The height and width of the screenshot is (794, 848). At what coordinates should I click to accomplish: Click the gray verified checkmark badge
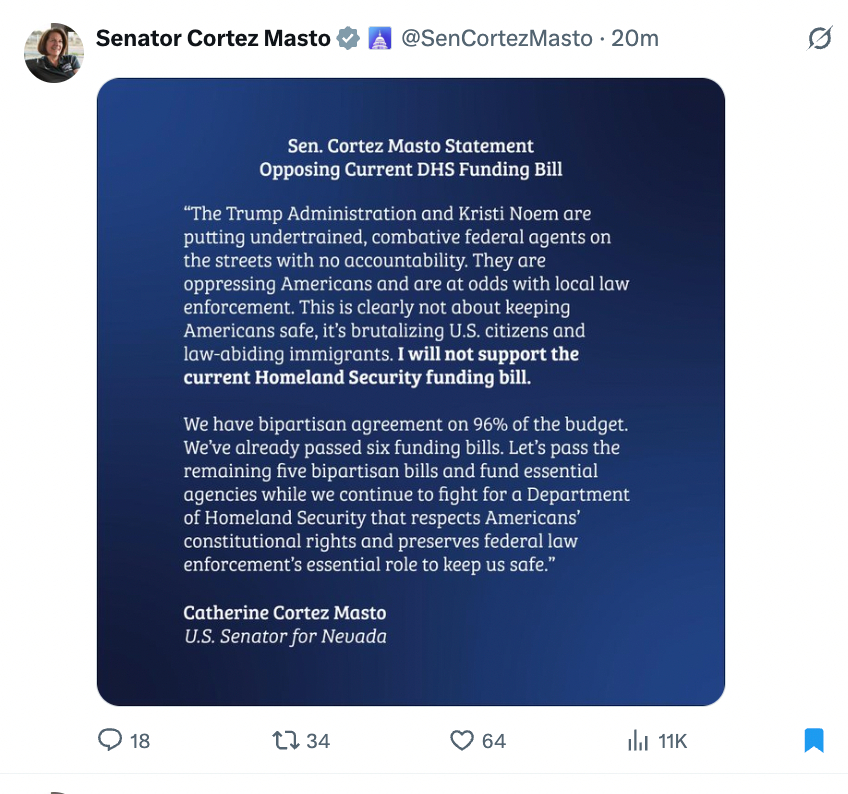coord(348,39)
